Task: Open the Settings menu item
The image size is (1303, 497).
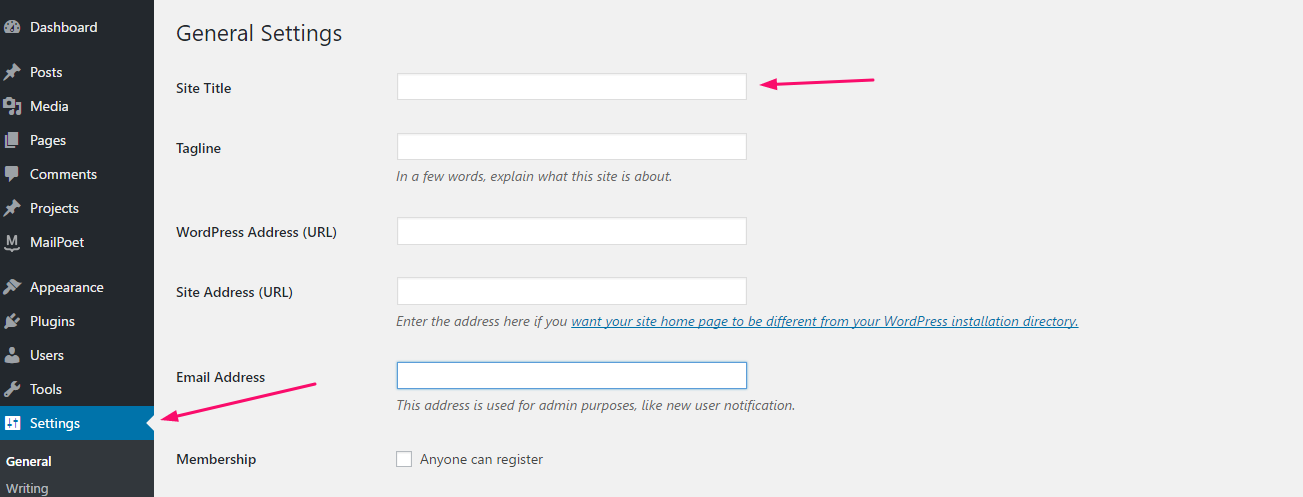Action: 77,423
